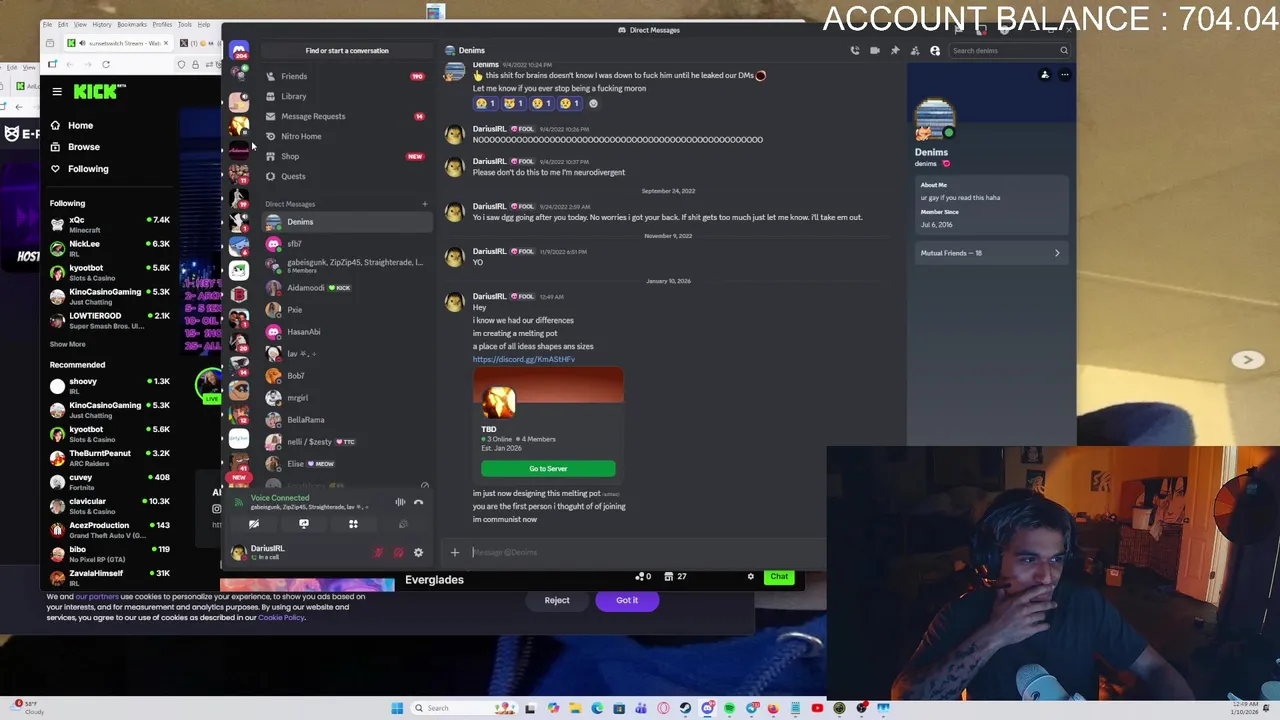Viewport: 1280px width, 720px height.
Task: Open History menu in browser
Action: [x=102, y=24]
